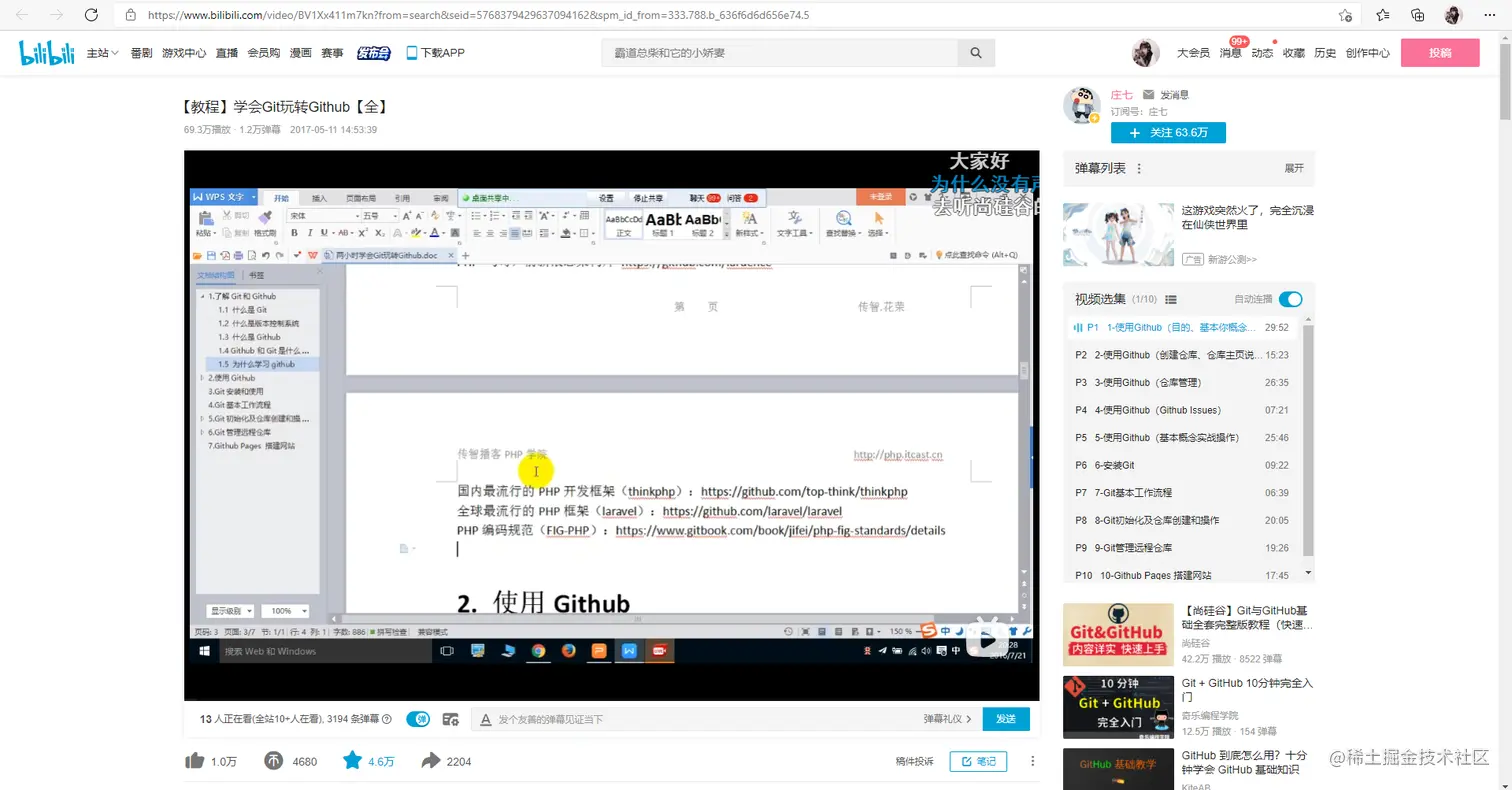This screenshot has width=1512, height=790.
Task: Go back in browser history
Action: [x=22, y=15]
